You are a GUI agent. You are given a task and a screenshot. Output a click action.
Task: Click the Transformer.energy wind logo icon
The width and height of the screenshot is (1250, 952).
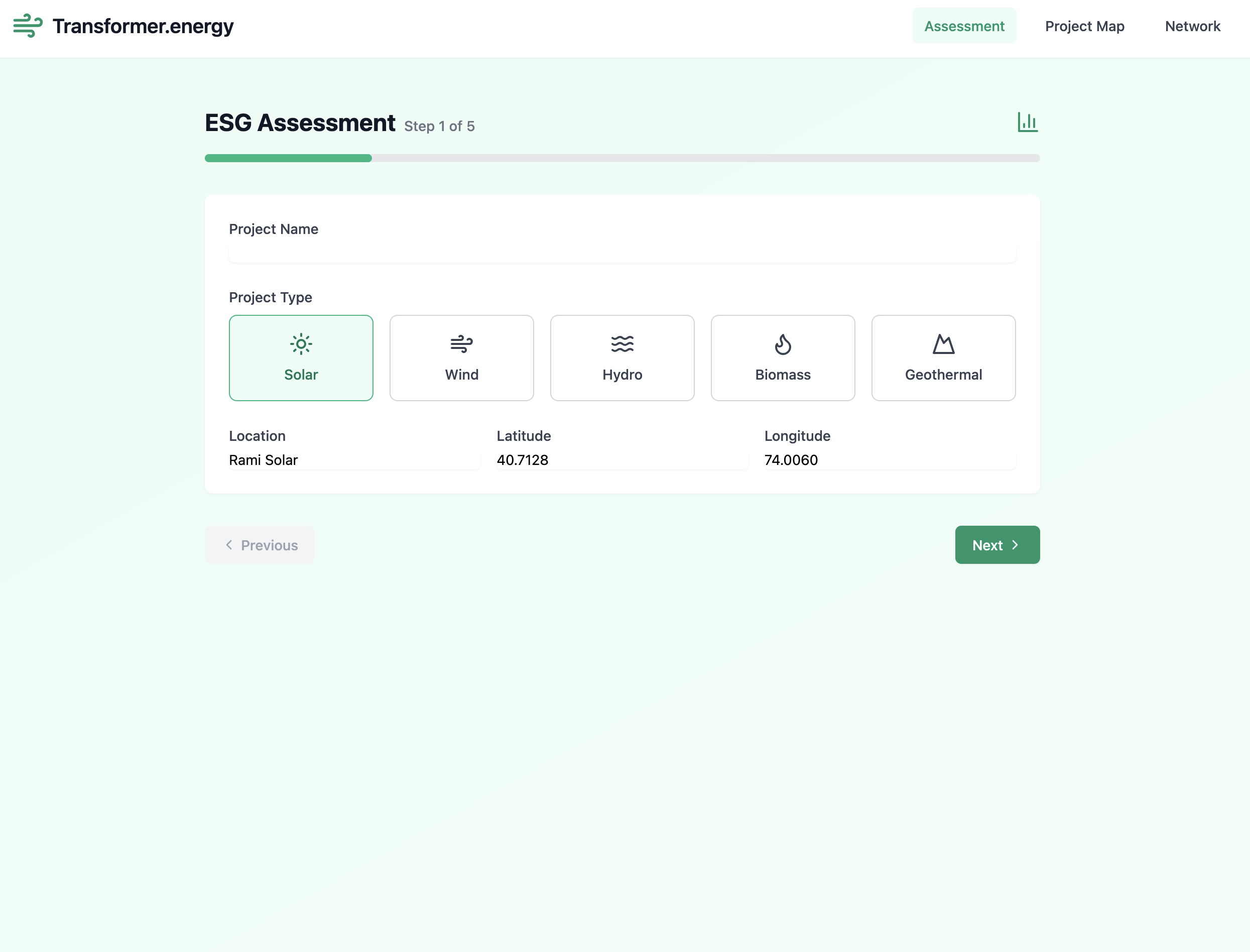28,26
